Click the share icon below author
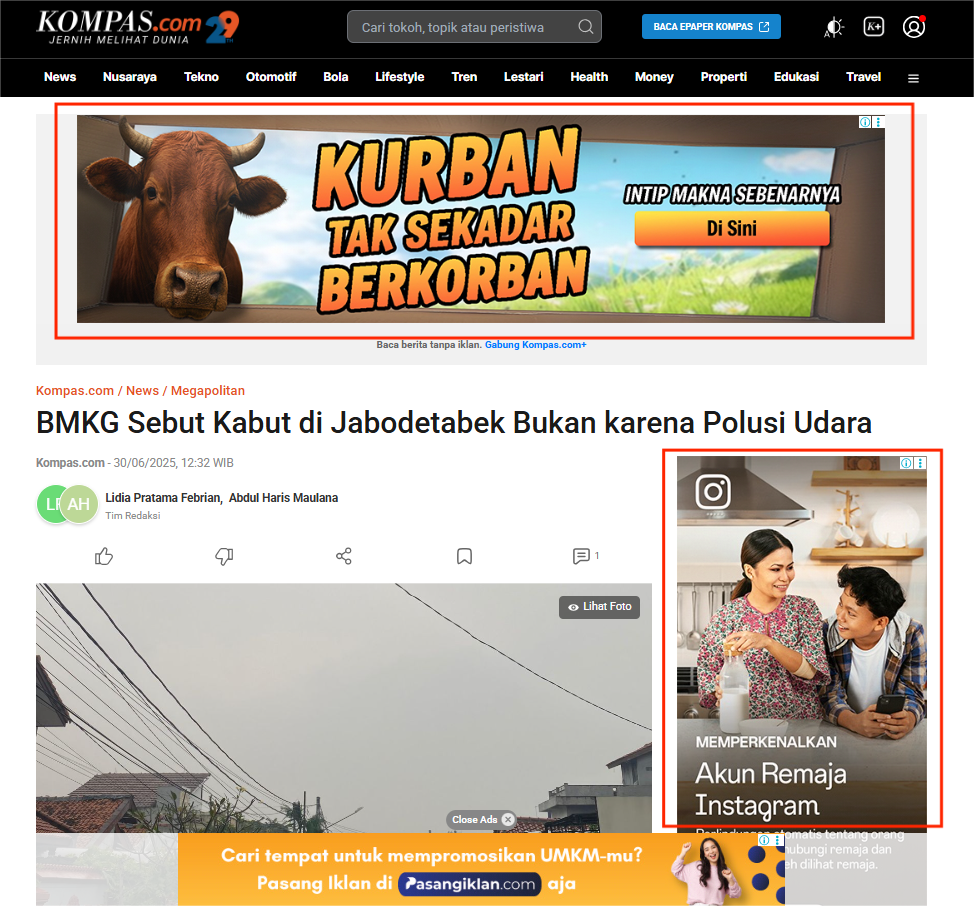The height and width of the screenshot is (906, 974). click(x=344, y=556)
